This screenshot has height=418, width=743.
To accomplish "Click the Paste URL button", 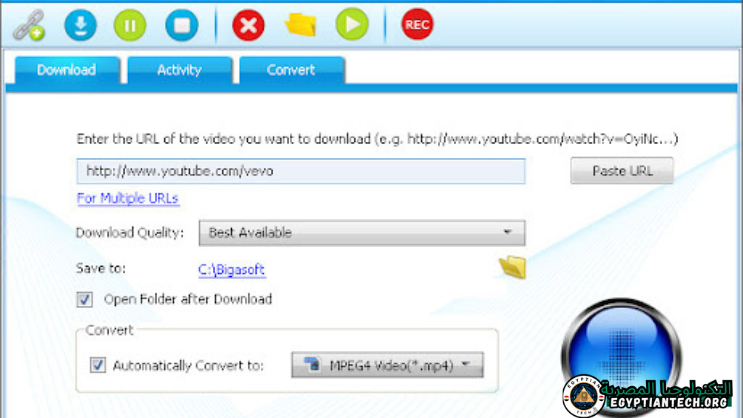I will tap(622, 171).
